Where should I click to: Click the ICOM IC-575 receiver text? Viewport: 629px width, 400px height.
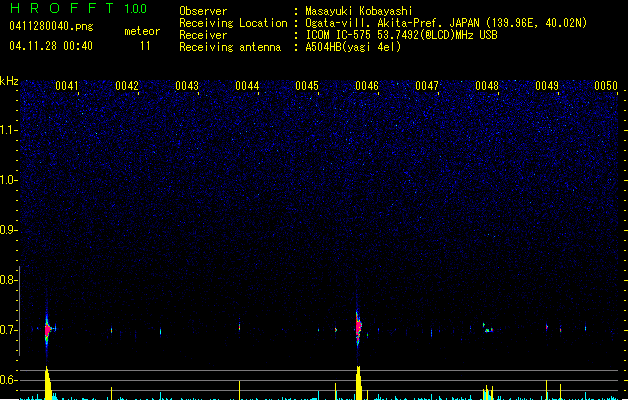pyautogui.click(x=401, y=35)
